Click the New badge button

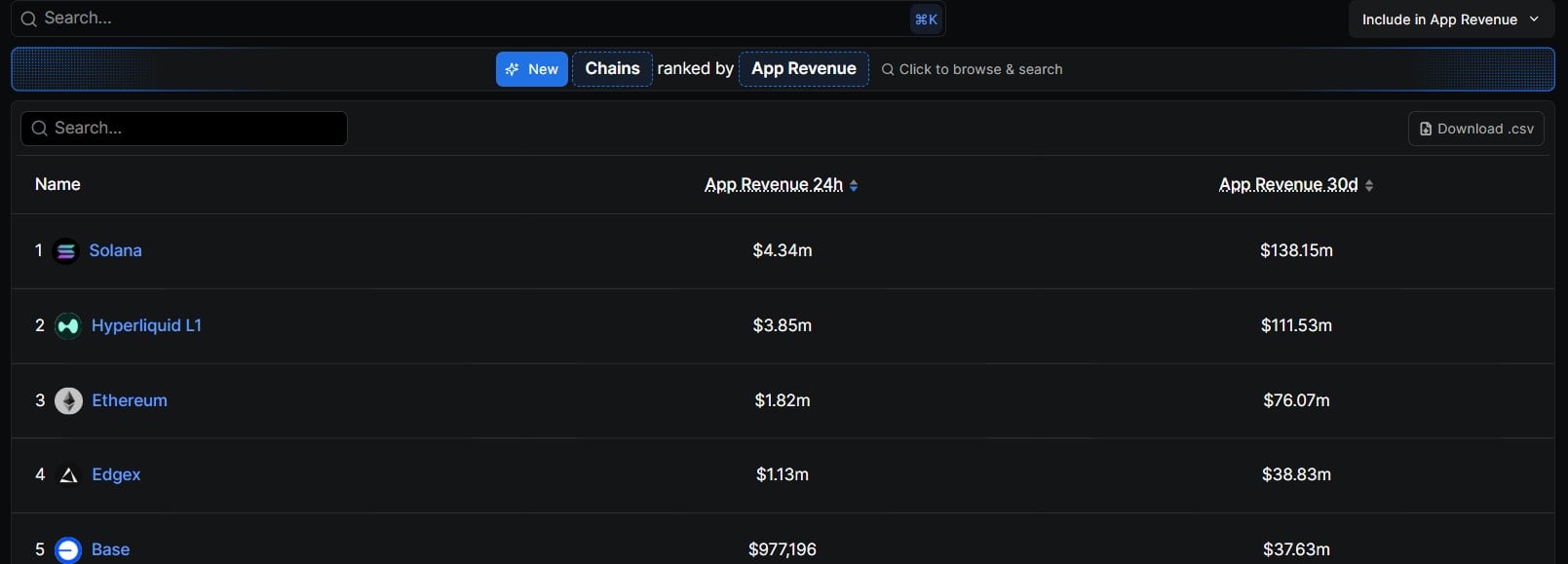tap(531, 69)
